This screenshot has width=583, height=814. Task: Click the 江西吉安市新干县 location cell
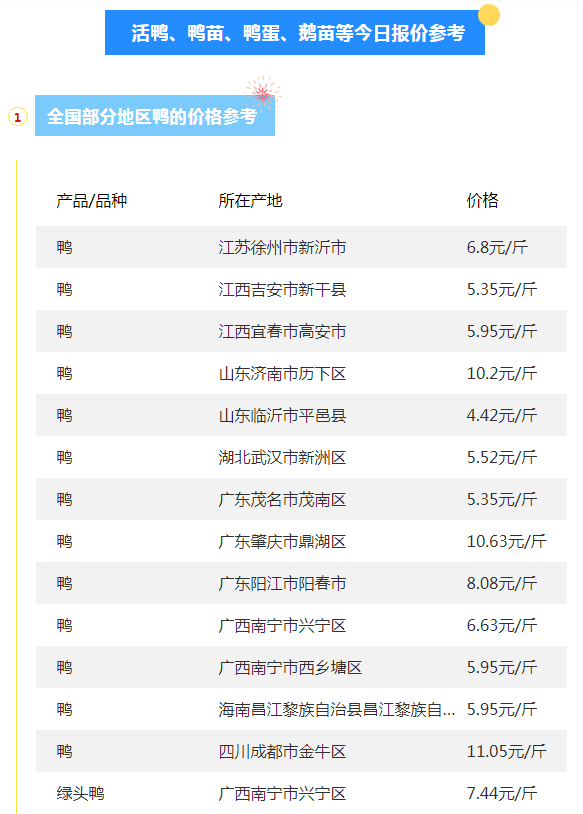(282, 289)
